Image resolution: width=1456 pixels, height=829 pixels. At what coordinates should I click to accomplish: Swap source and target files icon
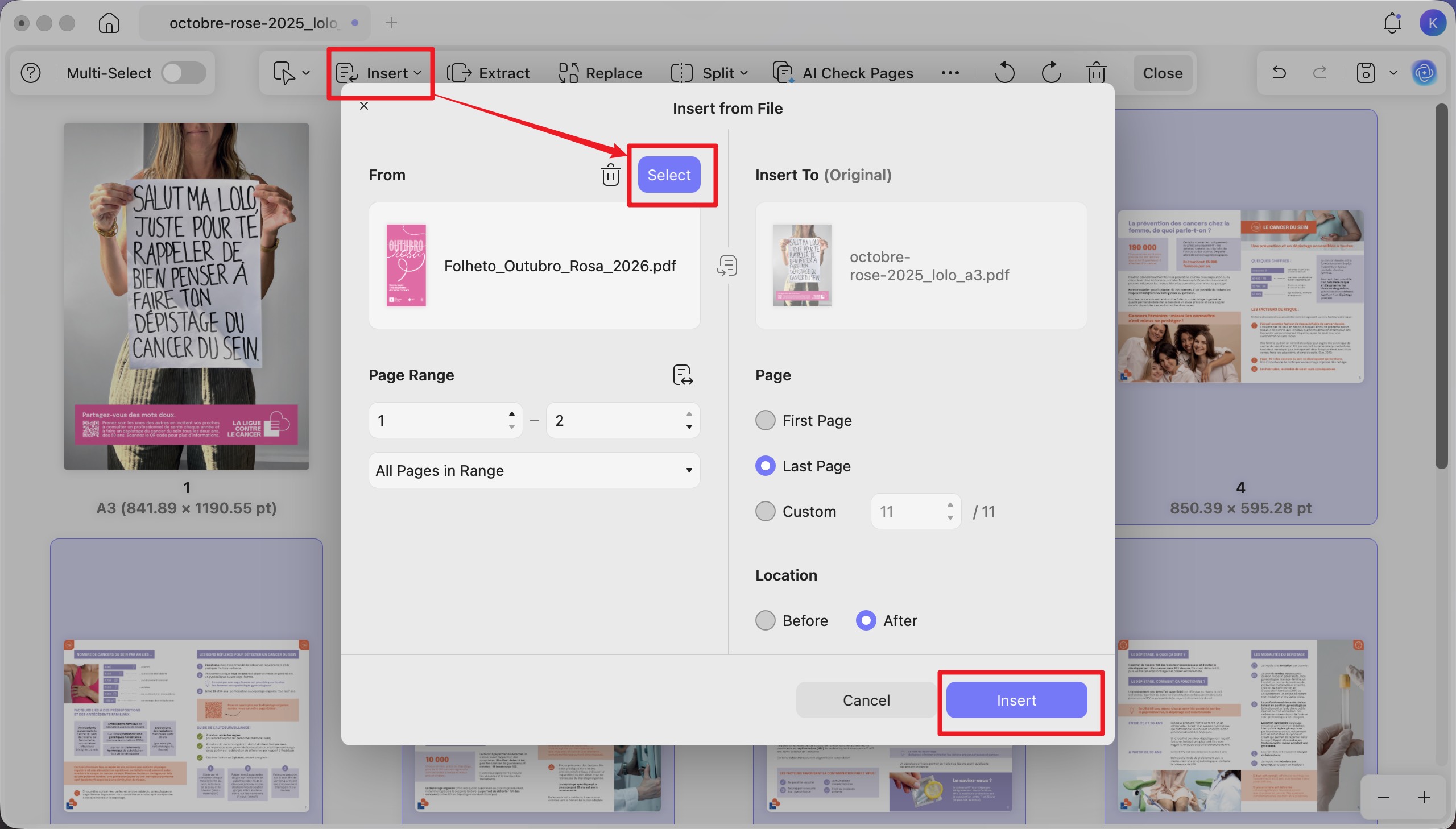click(x=727, y=266)
